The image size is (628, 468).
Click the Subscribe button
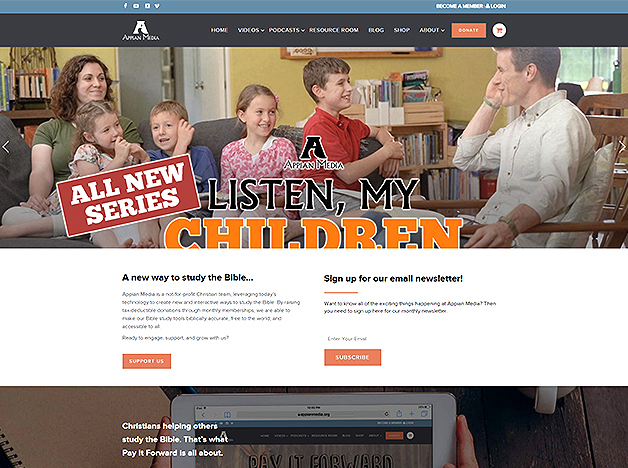pos(352,357)
